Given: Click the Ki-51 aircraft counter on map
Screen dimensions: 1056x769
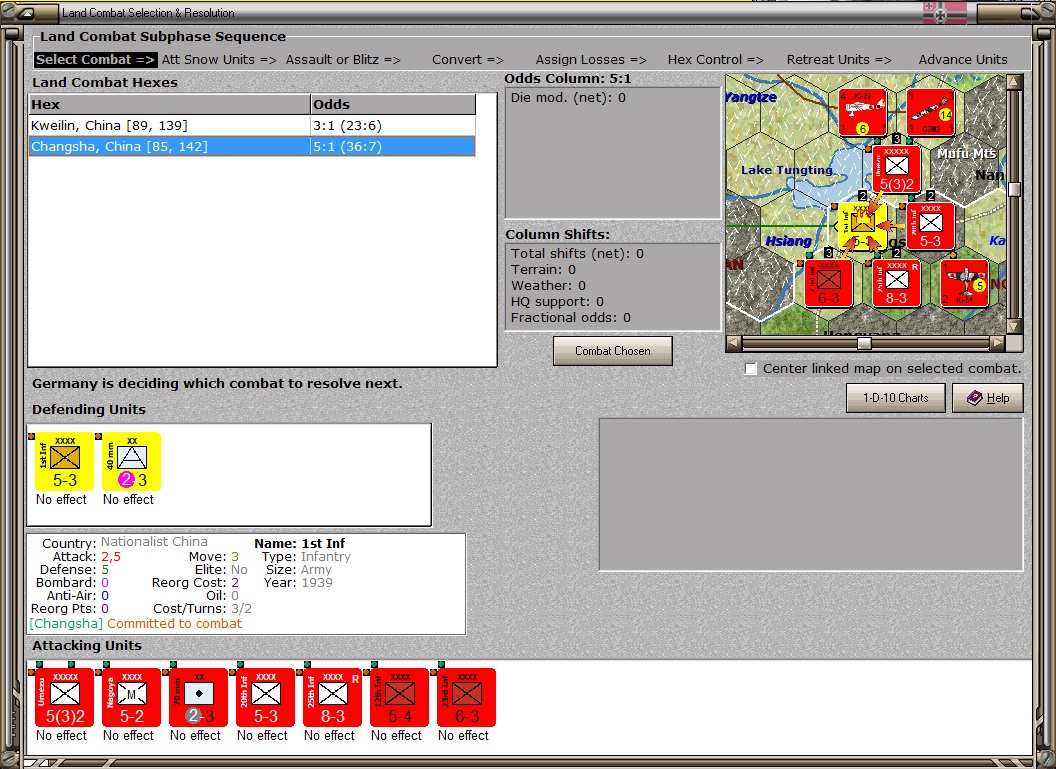Looking at the screenshot, I should 964,283.
